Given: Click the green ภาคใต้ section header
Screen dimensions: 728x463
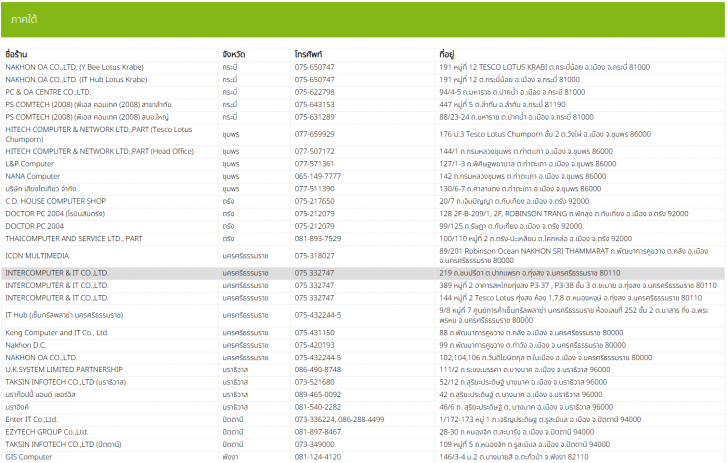Looking at the screenshot, I should (x=363, y=20).
